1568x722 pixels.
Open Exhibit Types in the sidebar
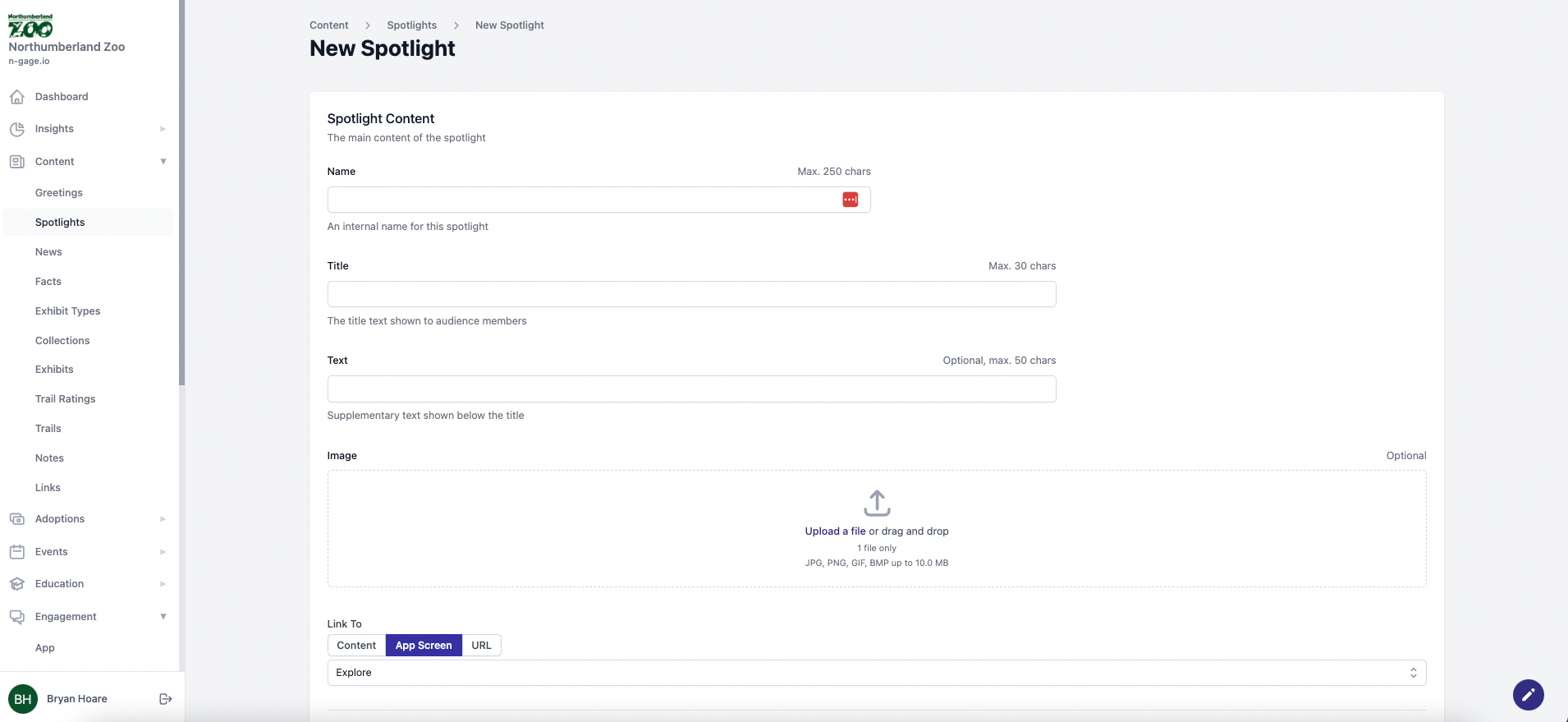[67, 311]
